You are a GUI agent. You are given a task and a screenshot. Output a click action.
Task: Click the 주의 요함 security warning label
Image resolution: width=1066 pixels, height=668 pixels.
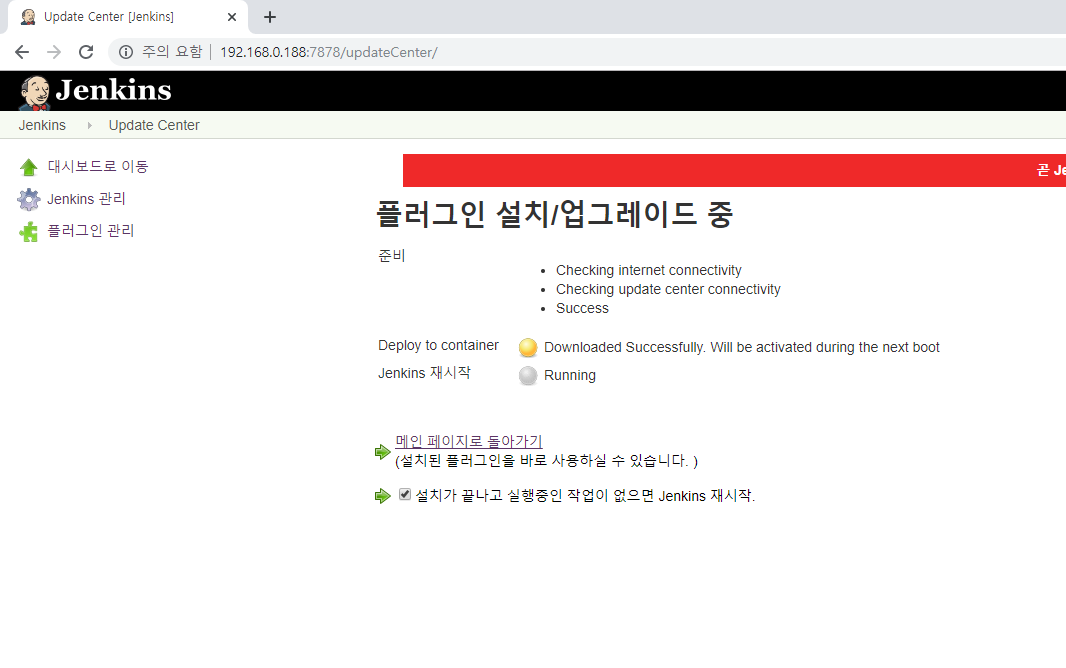(x=172, y=52)
